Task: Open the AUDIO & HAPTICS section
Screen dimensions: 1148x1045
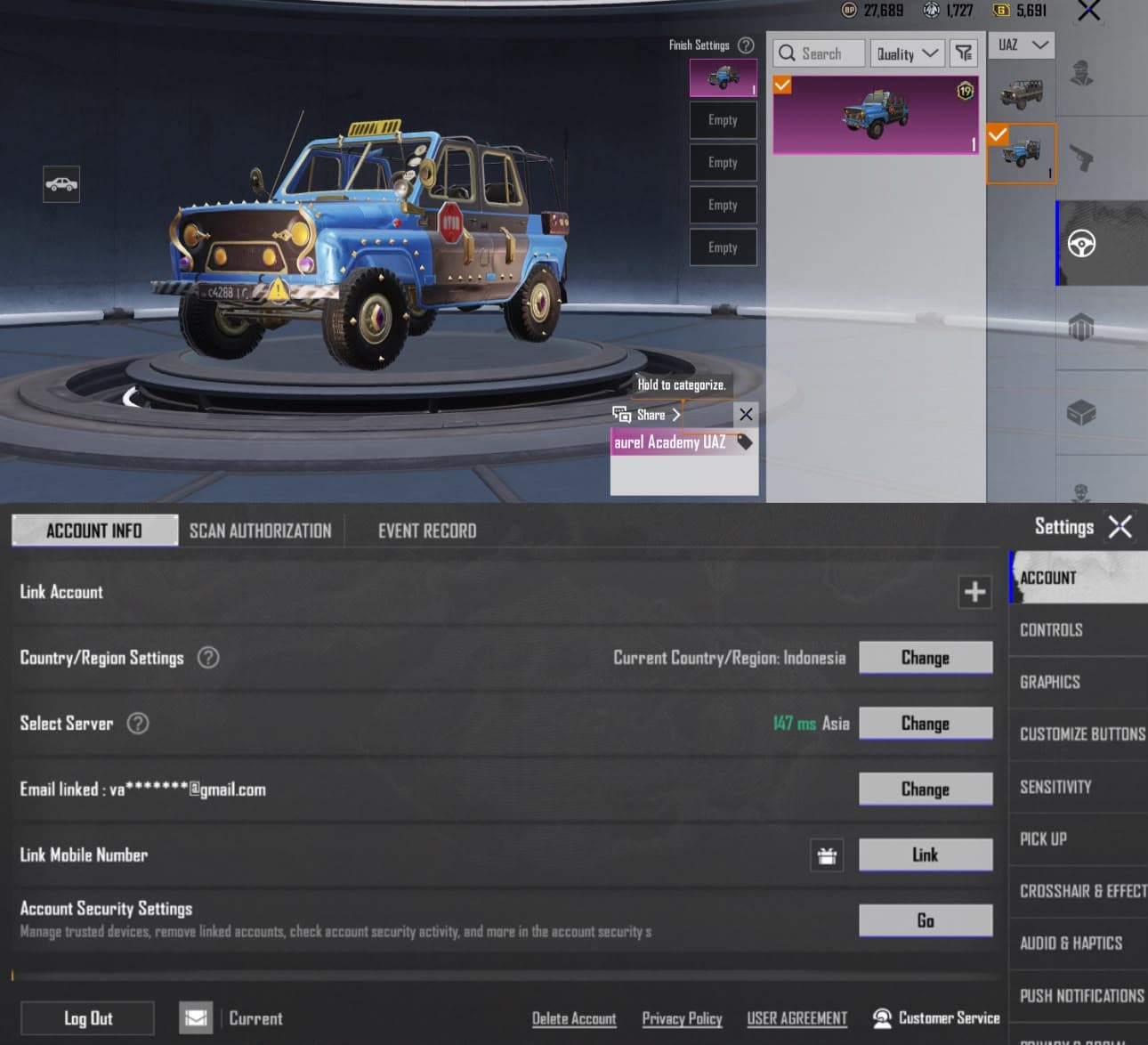Action: point(1078,944)
